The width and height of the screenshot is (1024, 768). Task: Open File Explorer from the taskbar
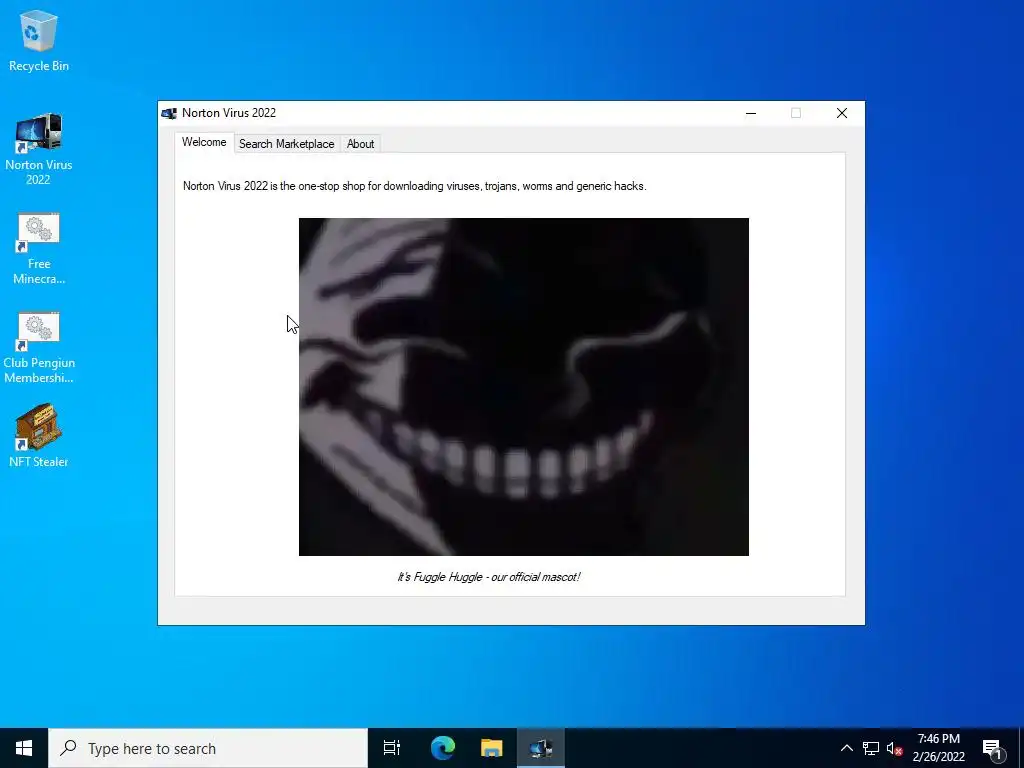click(492, 748)
